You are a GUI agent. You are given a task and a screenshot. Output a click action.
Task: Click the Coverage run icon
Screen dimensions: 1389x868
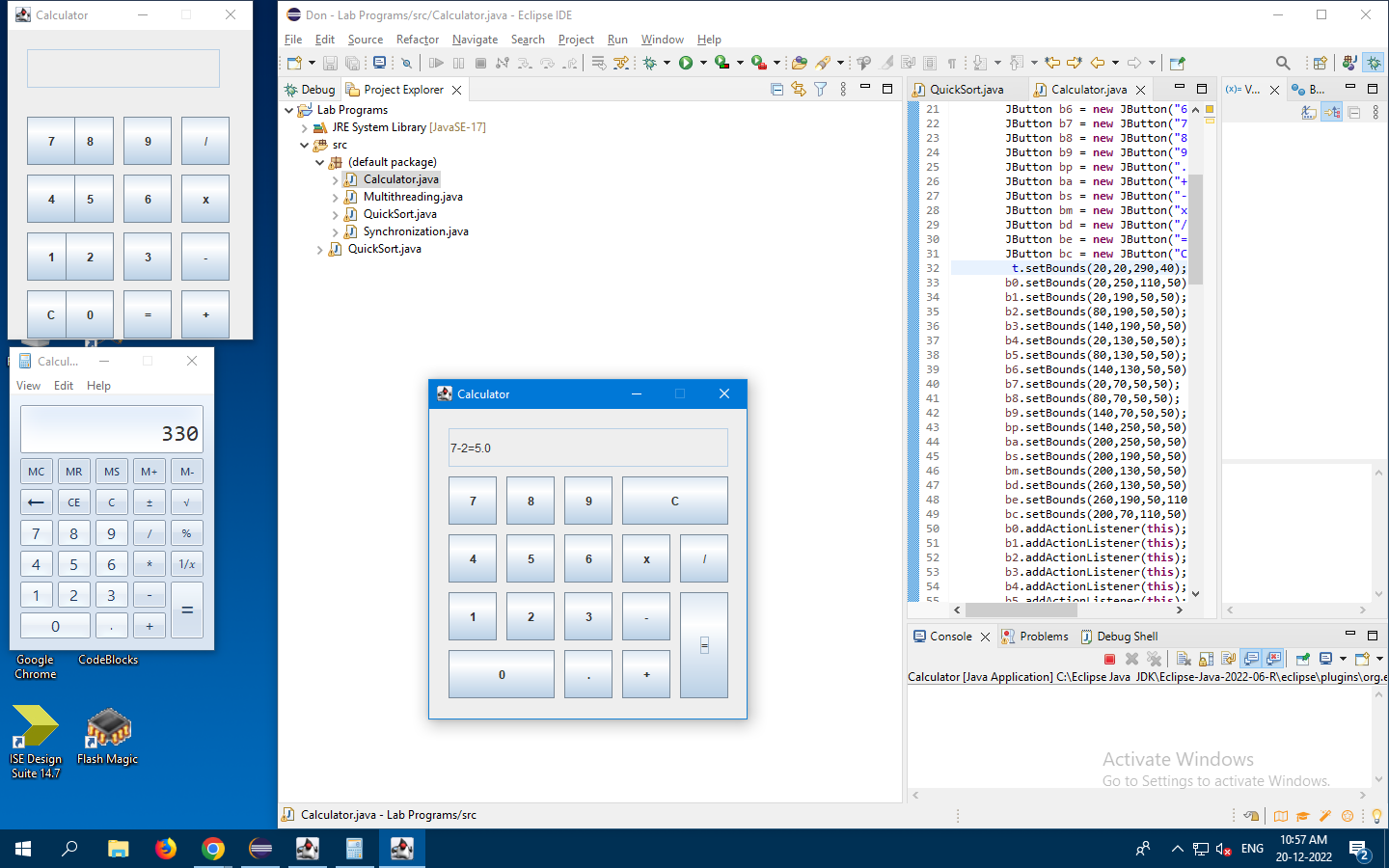(721, 63)
